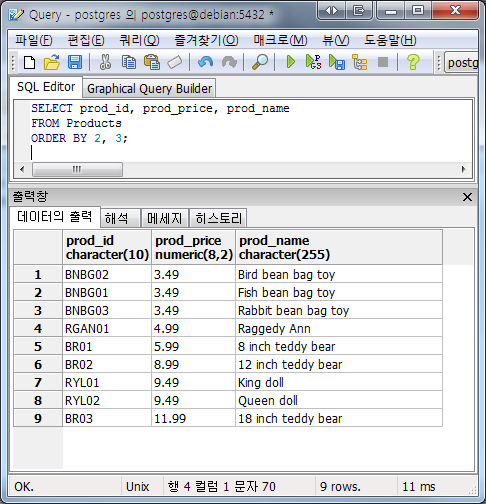Viewport: 486px width, 504px height.
Task: Execute pgScript icon in toolbar
Action: [313, 62]
